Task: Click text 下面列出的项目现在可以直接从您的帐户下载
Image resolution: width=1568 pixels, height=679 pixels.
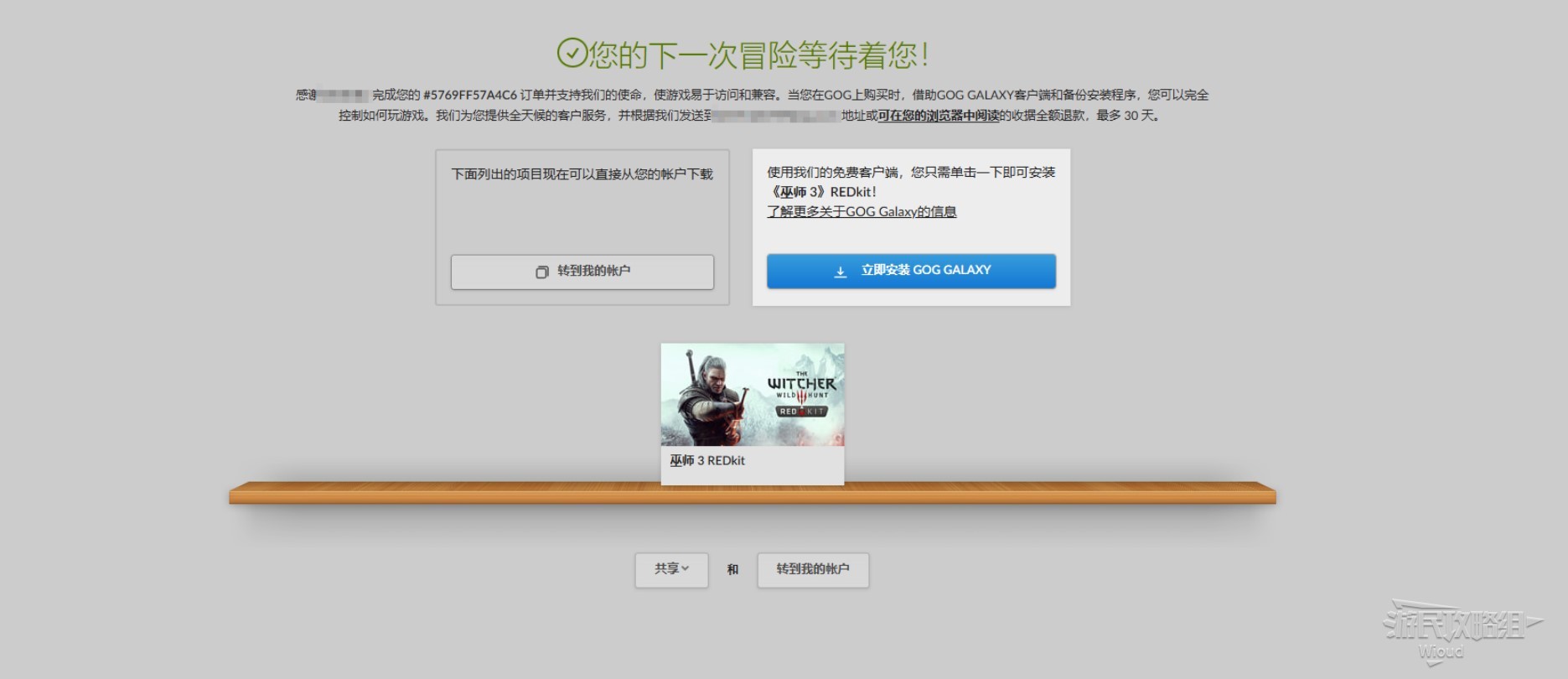Action: (582, 174)
